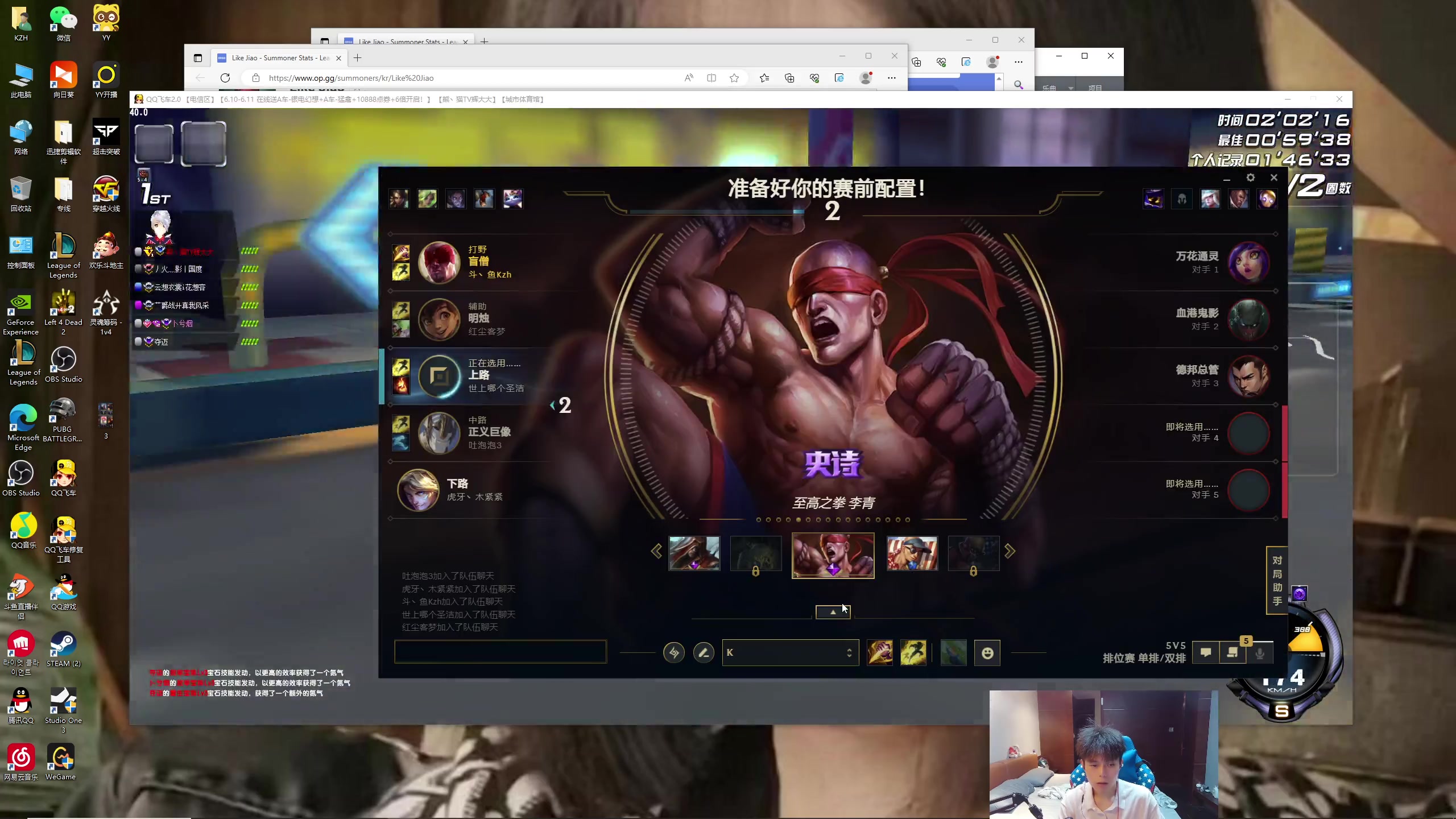Screen dimensions: 1456x819
Task: Toggle the voice microphone button
Action: 1260,653
